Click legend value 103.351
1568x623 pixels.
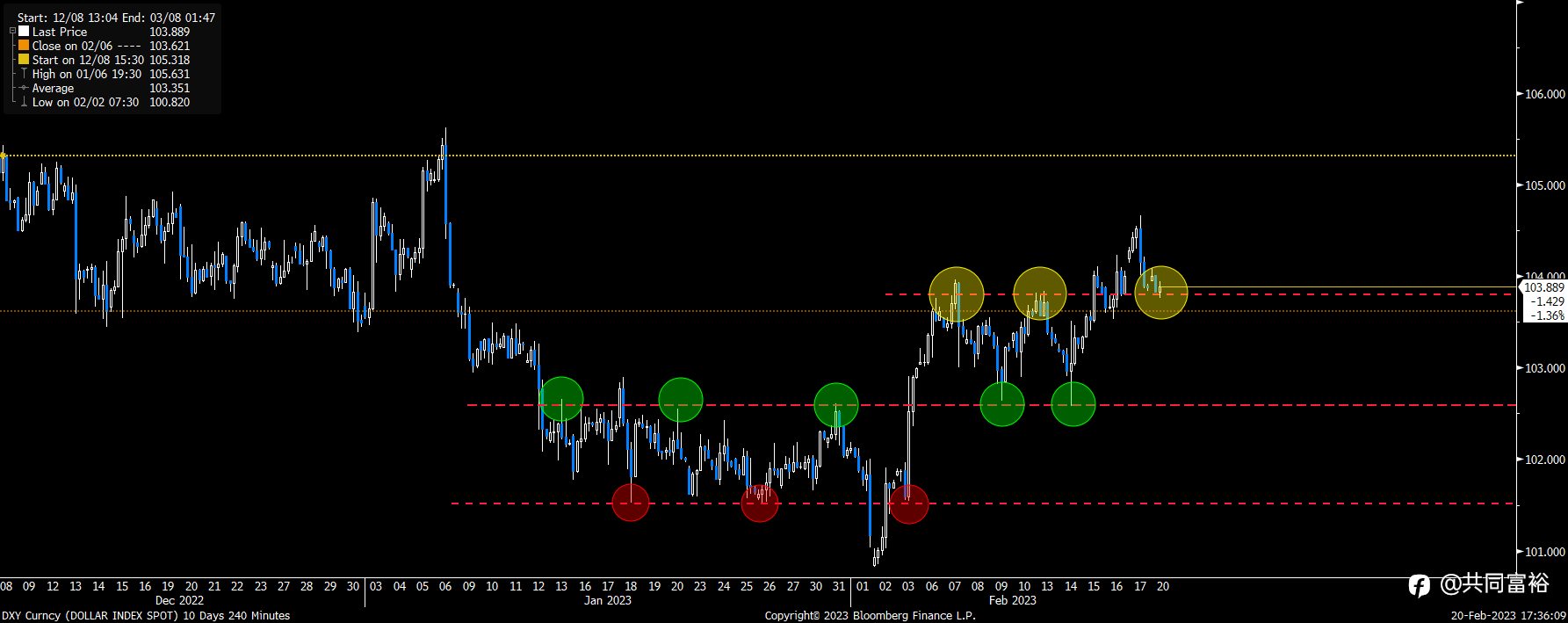tap(170, 88)
